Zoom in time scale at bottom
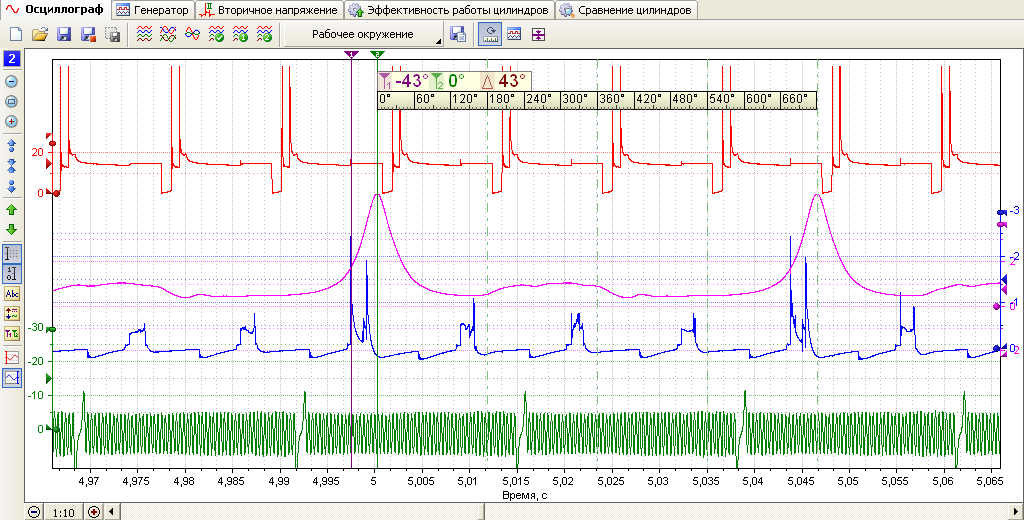The image size is (1024, 520). click(93, 512)
